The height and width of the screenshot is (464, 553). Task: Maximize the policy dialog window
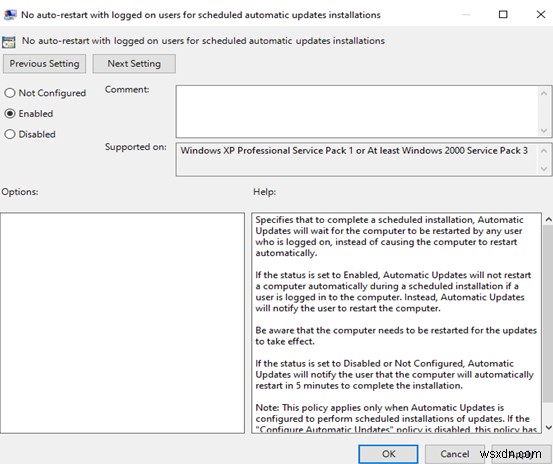click(x=503, y=14)
